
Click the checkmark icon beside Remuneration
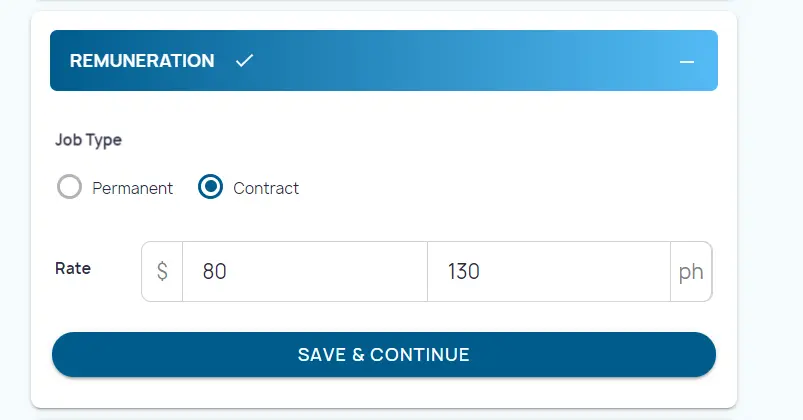click(x=244, y=61)
